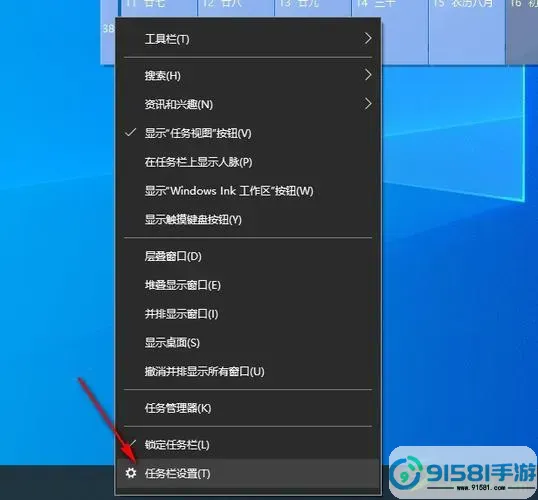538x500 pixels.
Task: Click the checkmark next to 显示"任务视图"按钮
Action: (x=130, y=132)
